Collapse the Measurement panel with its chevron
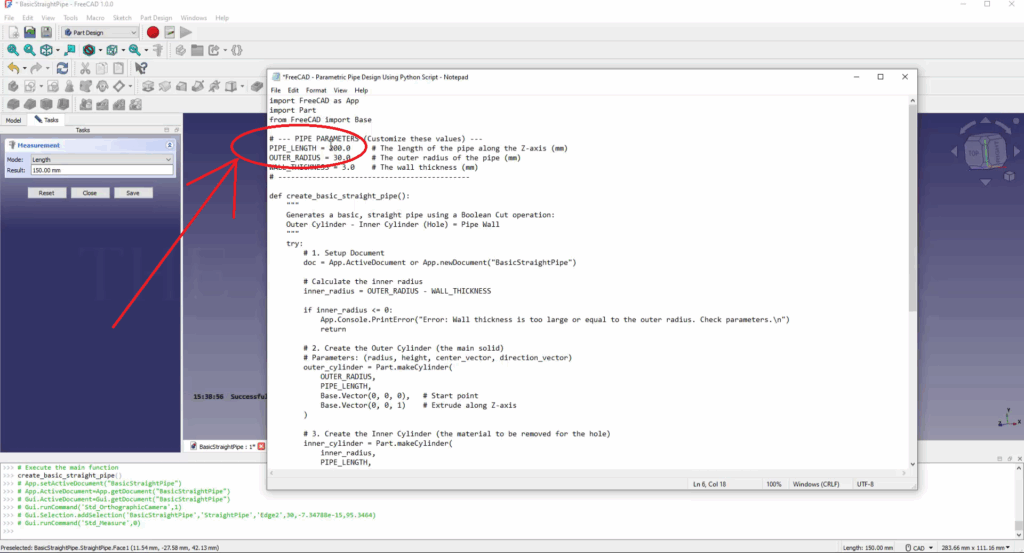 [169, 145]
